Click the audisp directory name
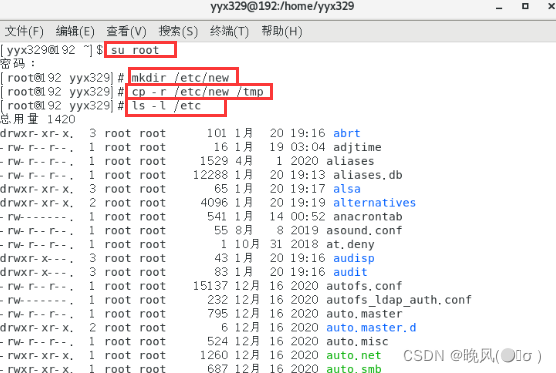 [354, 258]
